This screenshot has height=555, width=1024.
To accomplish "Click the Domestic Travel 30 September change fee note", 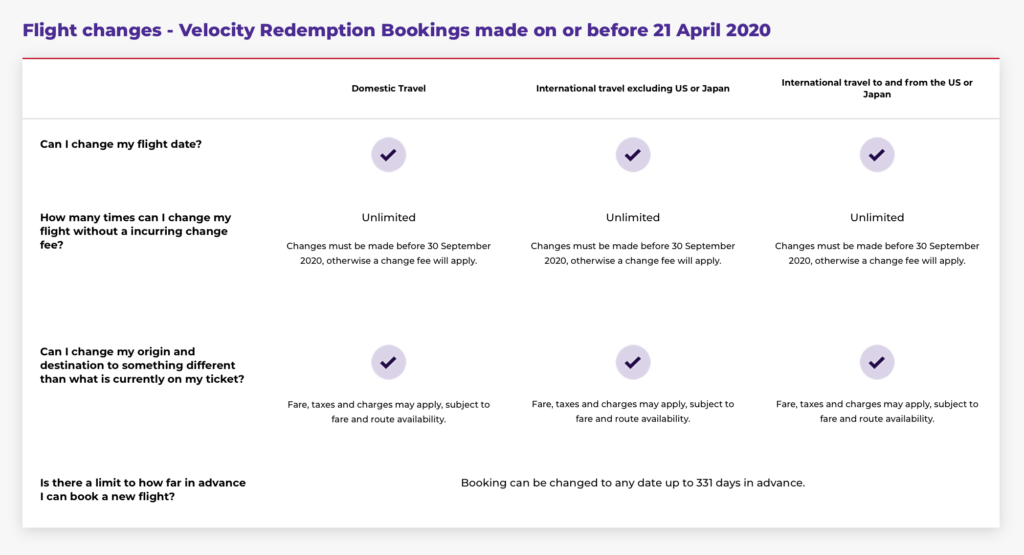I will (x=389, y=253).
